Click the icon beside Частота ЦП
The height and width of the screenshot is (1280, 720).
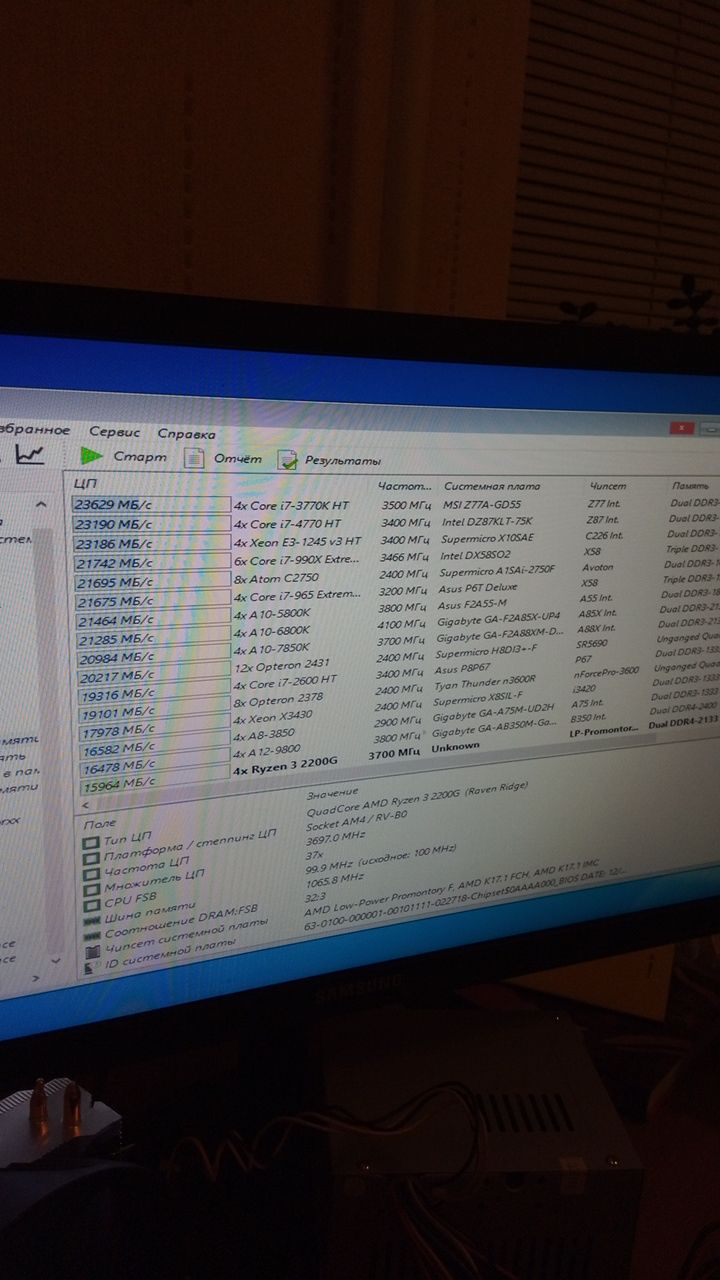tap(90, 874)
